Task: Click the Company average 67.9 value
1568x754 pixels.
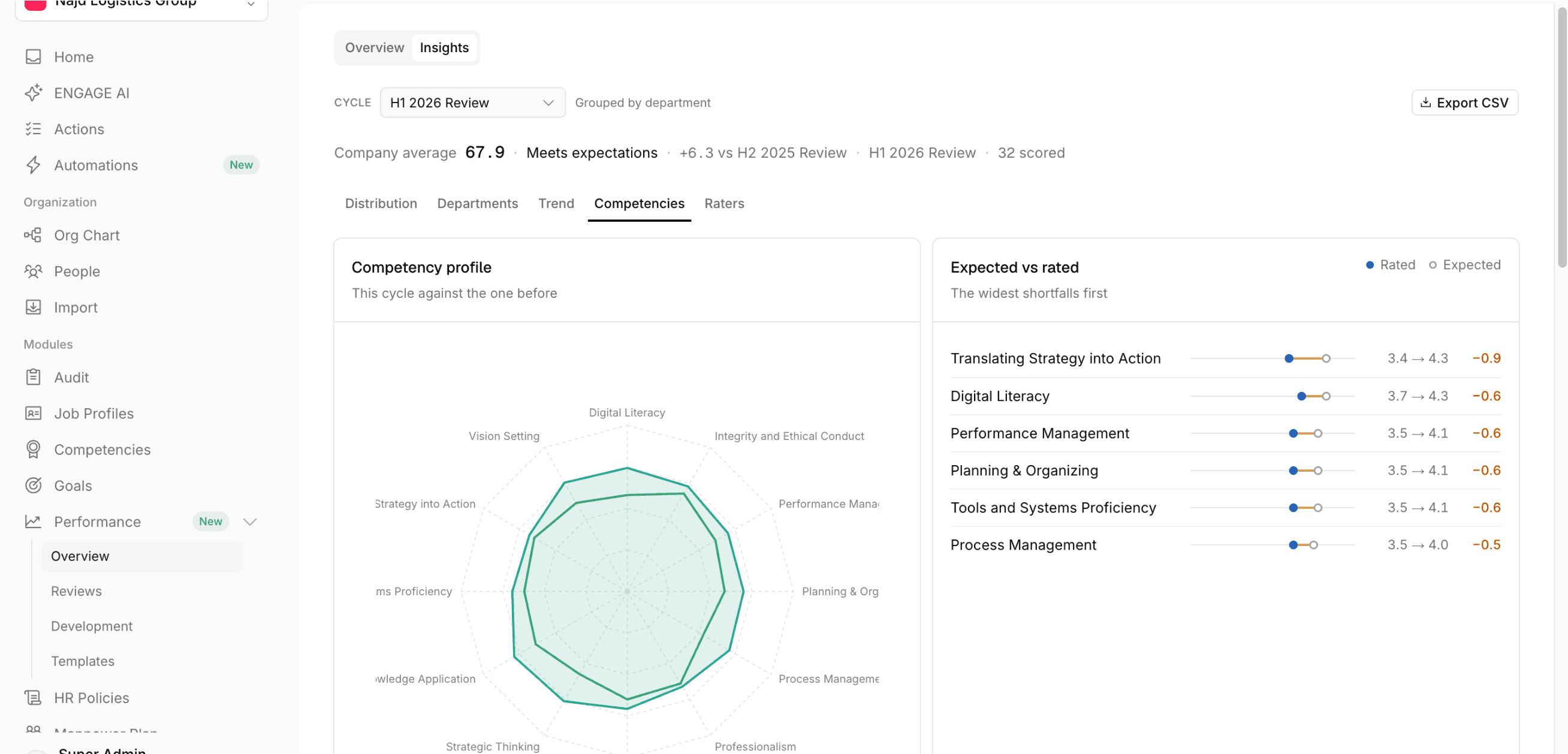Action: coord(484,152)
